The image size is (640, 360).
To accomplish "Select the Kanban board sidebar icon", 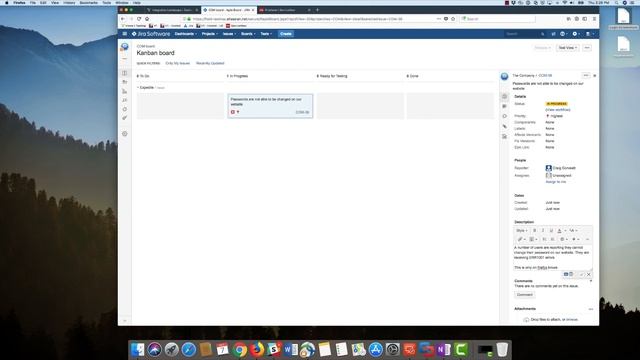I will coord(124,73).
